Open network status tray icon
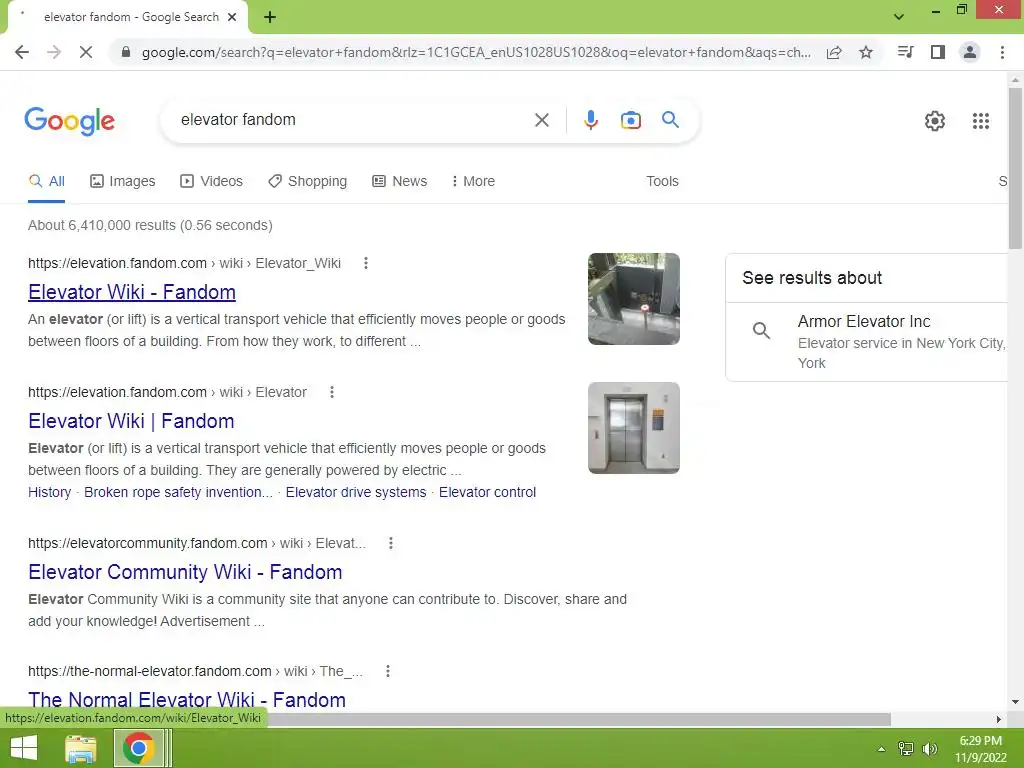The width and height of the screenshot is (1024, 768). [x=905, y=749]
